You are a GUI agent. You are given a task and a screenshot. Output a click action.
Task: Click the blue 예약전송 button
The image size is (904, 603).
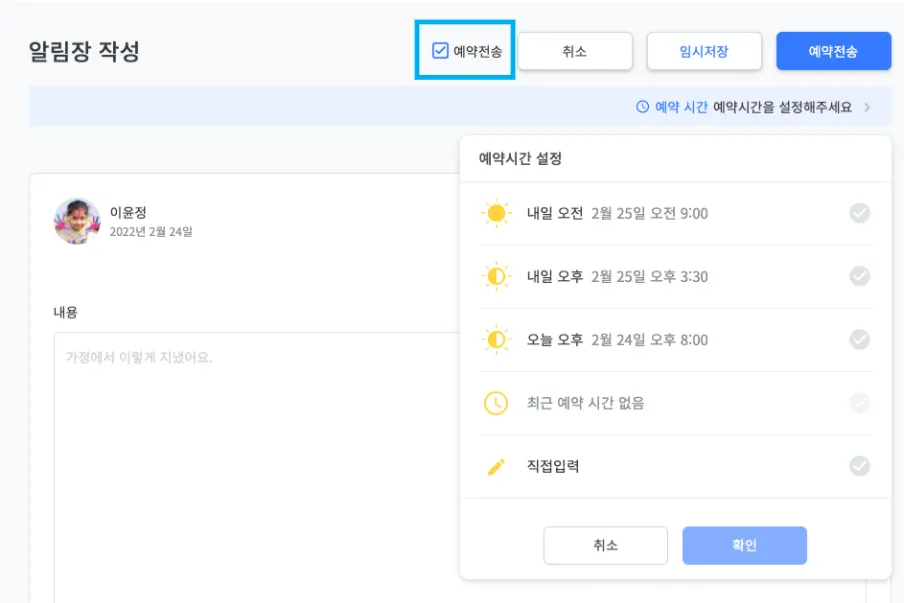coord(833,52)
